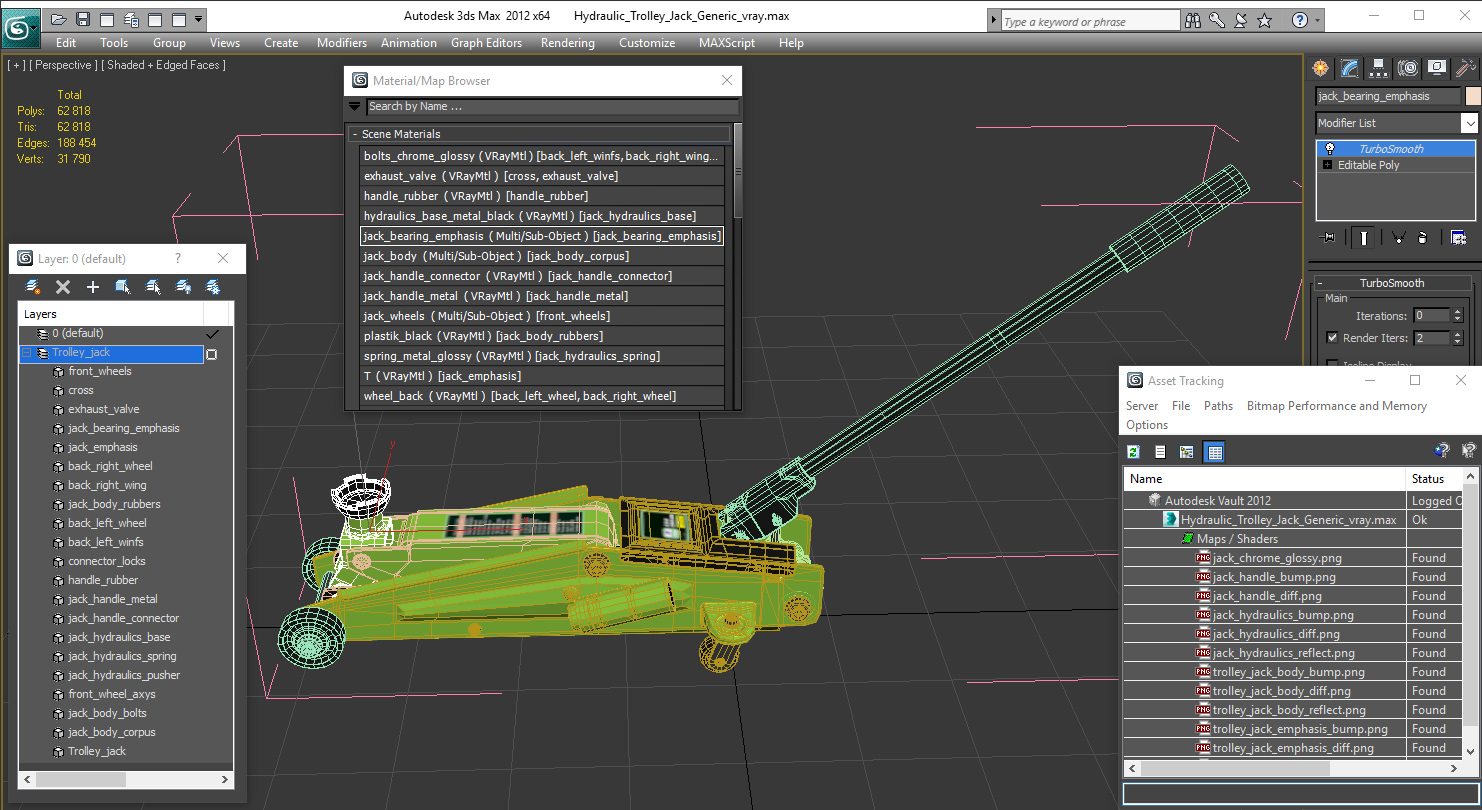The height and width of the screenshot is (810, 1482).
Task: Click the Layers column header
Action: [110, 314]
